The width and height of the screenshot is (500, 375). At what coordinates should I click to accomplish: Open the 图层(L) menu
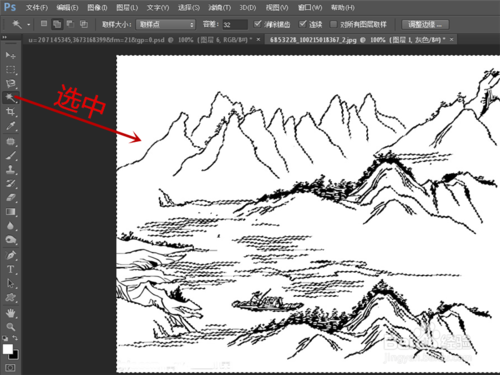point(127,7)
